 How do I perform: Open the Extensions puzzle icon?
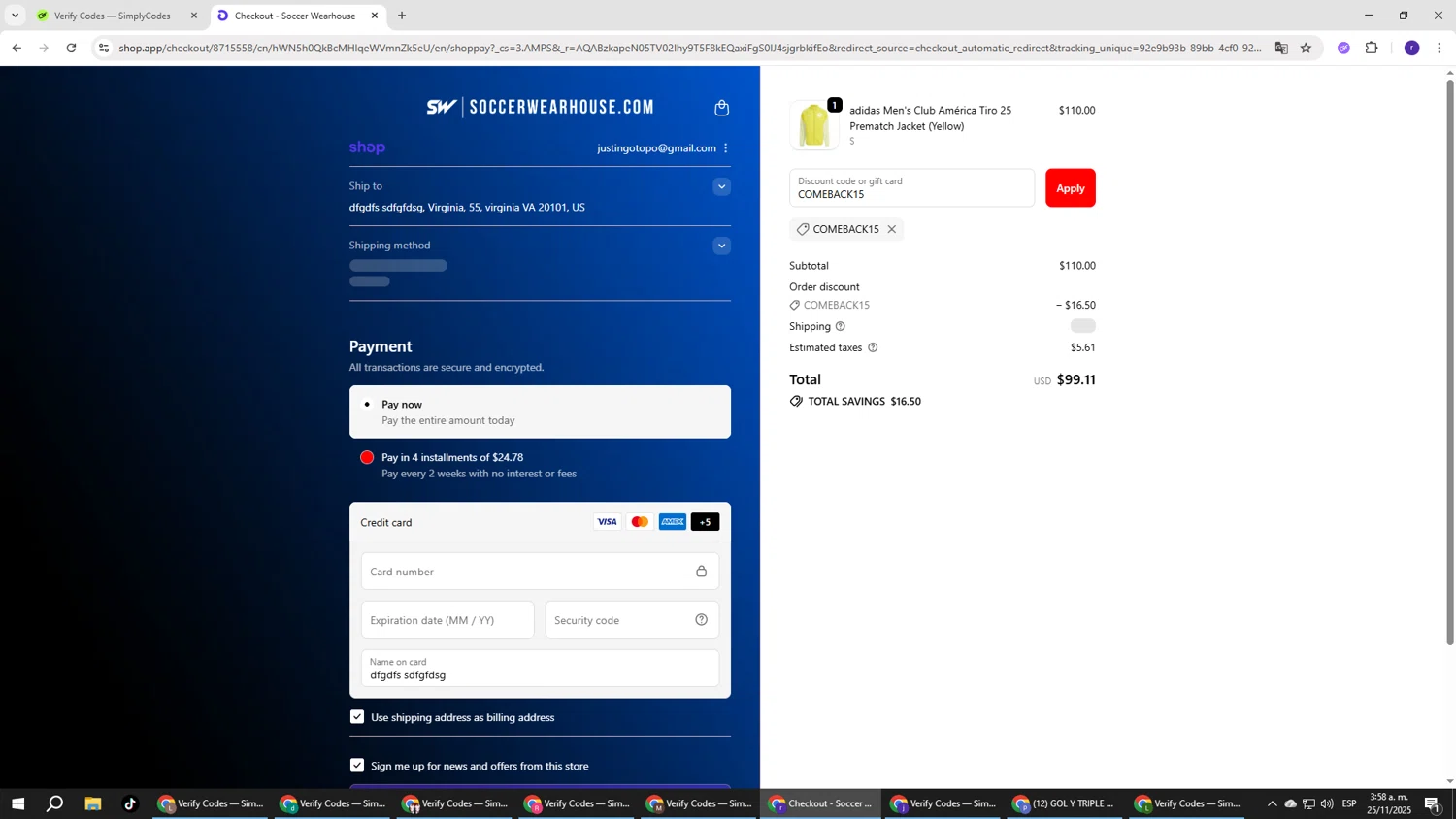pyautogui.click(x=1372, y=48)
